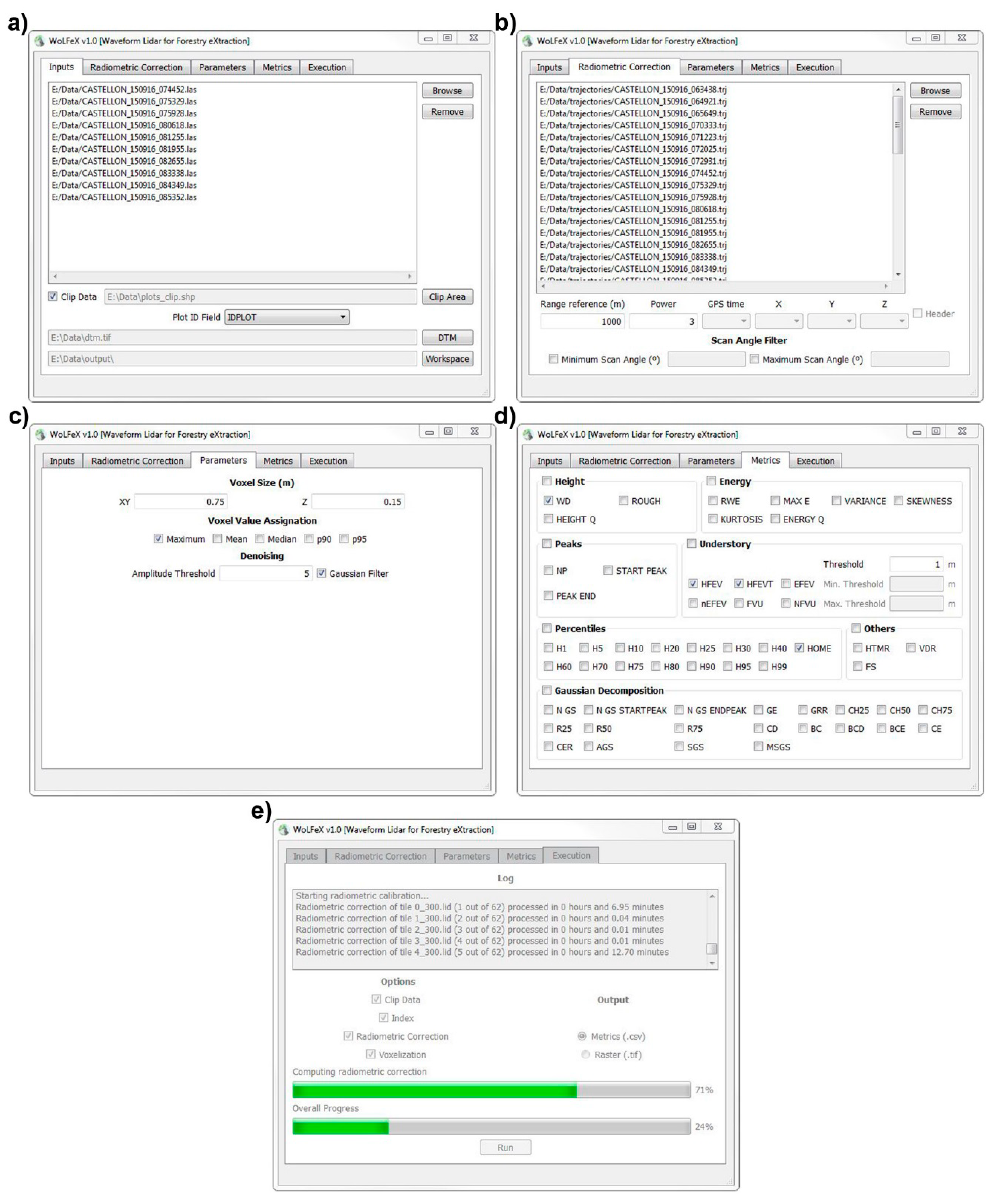The height and width of the screenshot is (1204, 996).
Task: Click Browse to add LAS files
Action: (x=448, y=90)
